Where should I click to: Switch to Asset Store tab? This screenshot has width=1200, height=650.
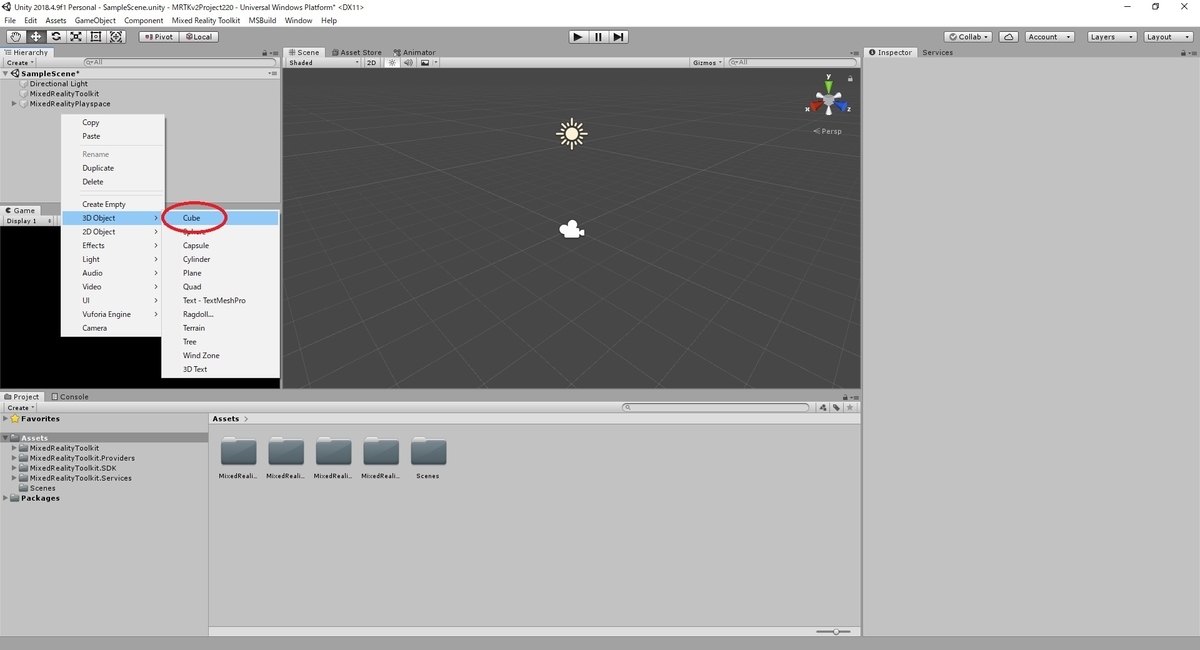click(x=356, y=53)
